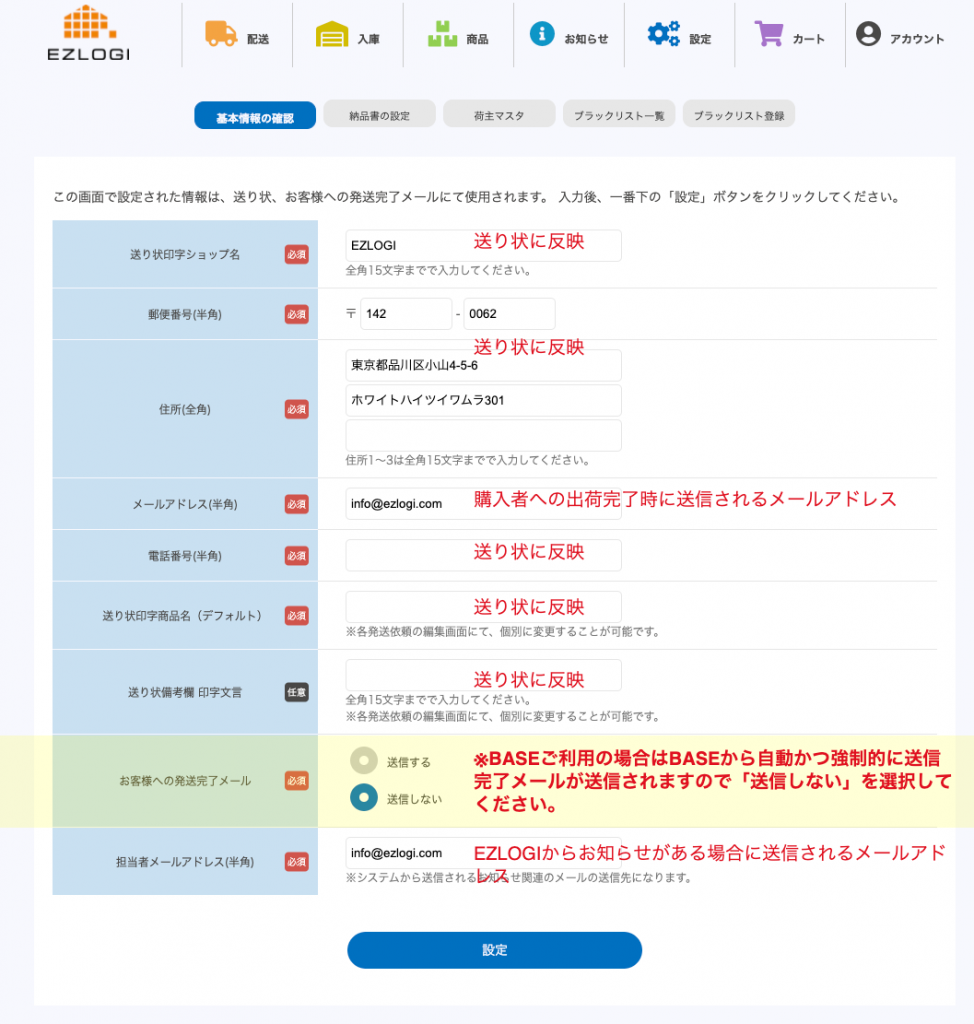Viewport: 974px width, 1024px height.
Task: Go to ブラックリスト一覧 tab
Action: (619, 116)
